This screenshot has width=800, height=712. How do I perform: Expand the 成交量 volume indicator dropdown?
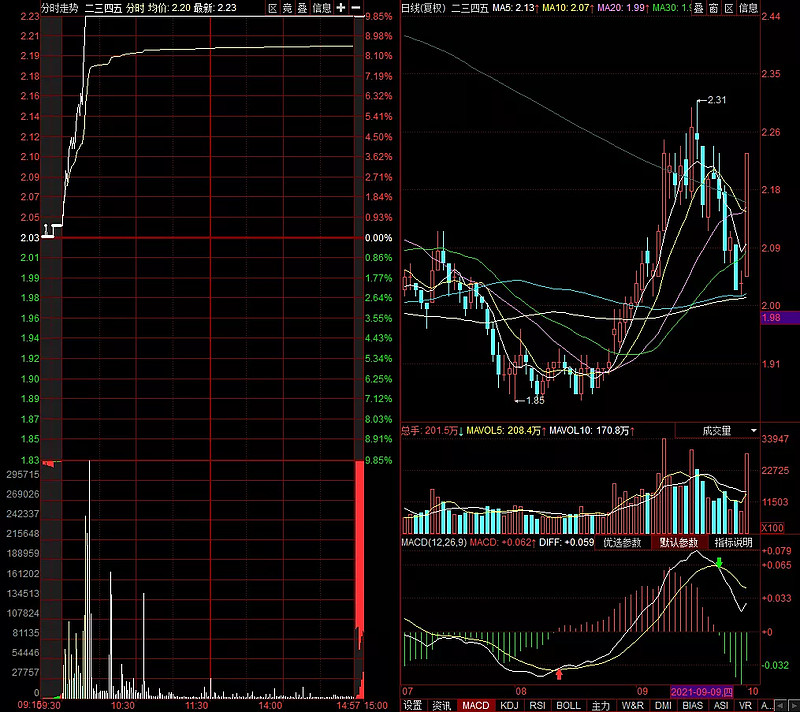pyautogui.click(x=716, y=430)
